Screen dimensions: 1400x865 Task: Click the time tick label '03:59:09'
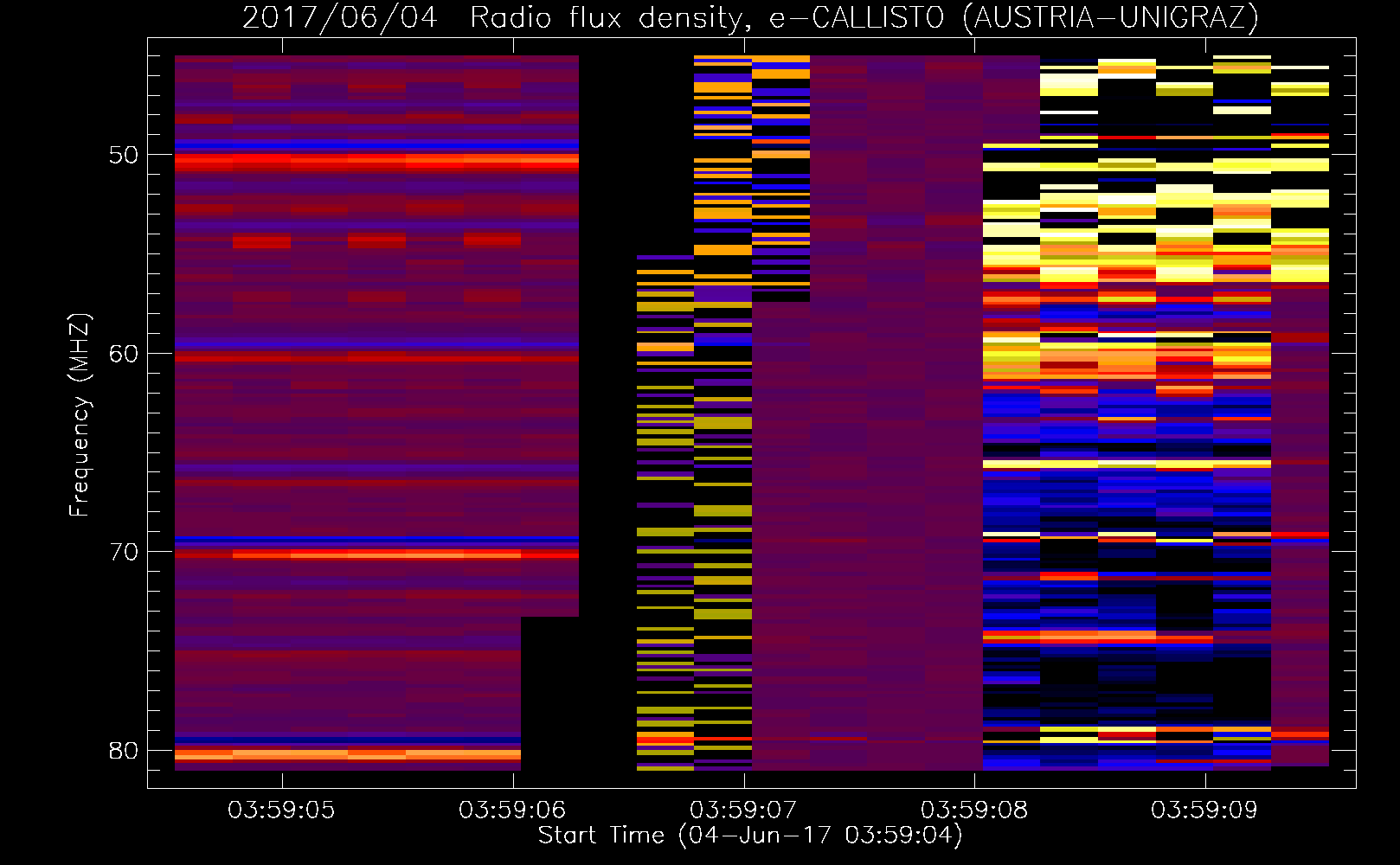(1204, 810)
